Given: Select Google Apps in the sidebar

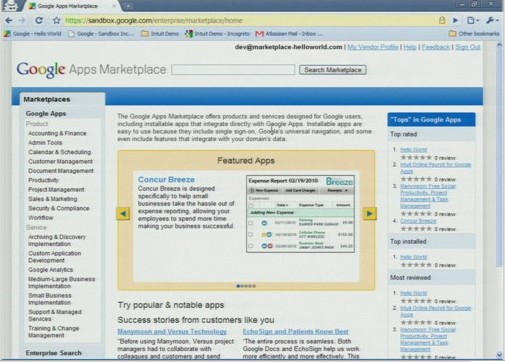Looking at the screenshot, I should (46, 113).
